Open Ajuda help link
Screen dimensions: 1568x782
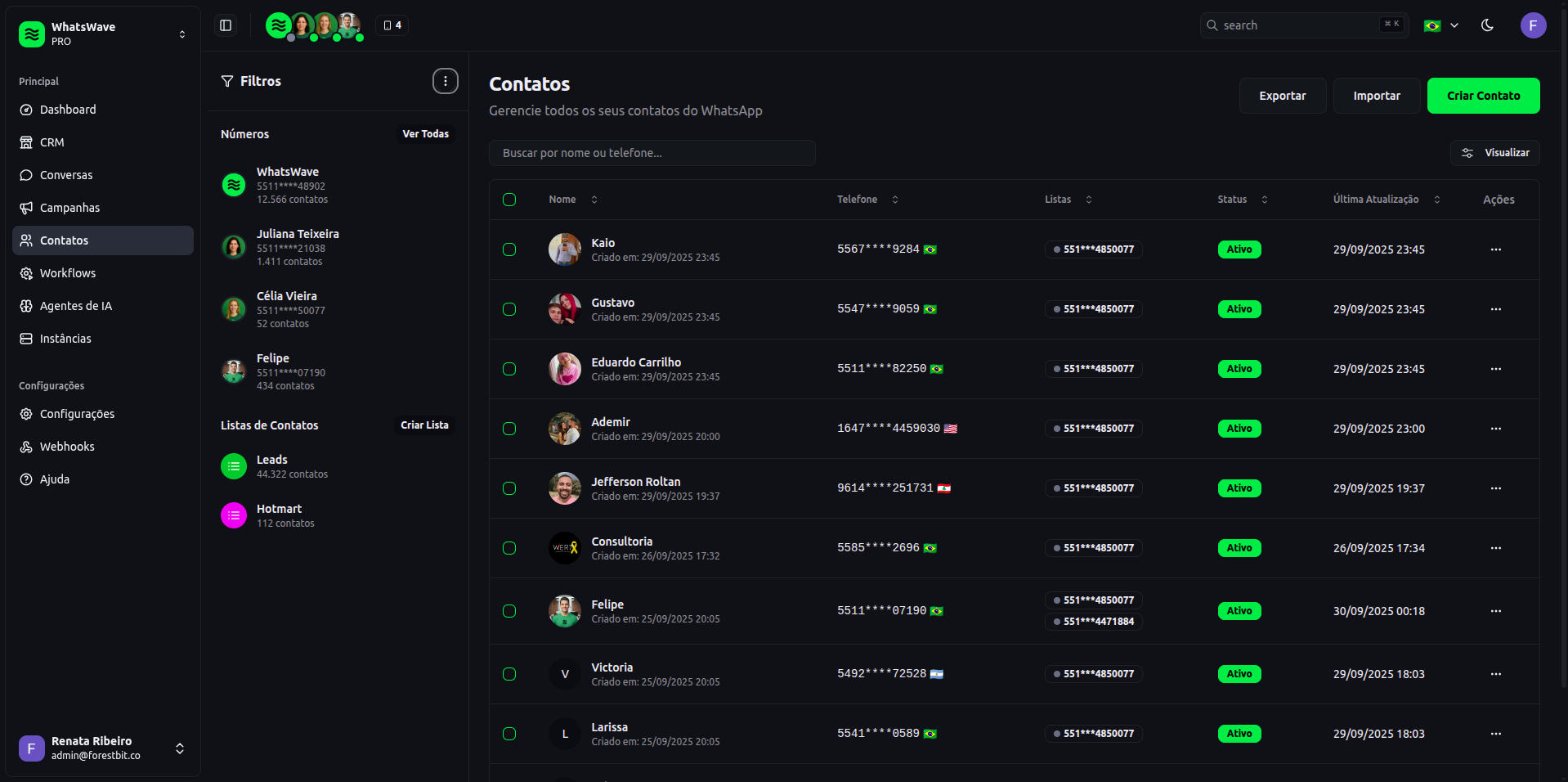pyautogui.click(x=103, y=479)
